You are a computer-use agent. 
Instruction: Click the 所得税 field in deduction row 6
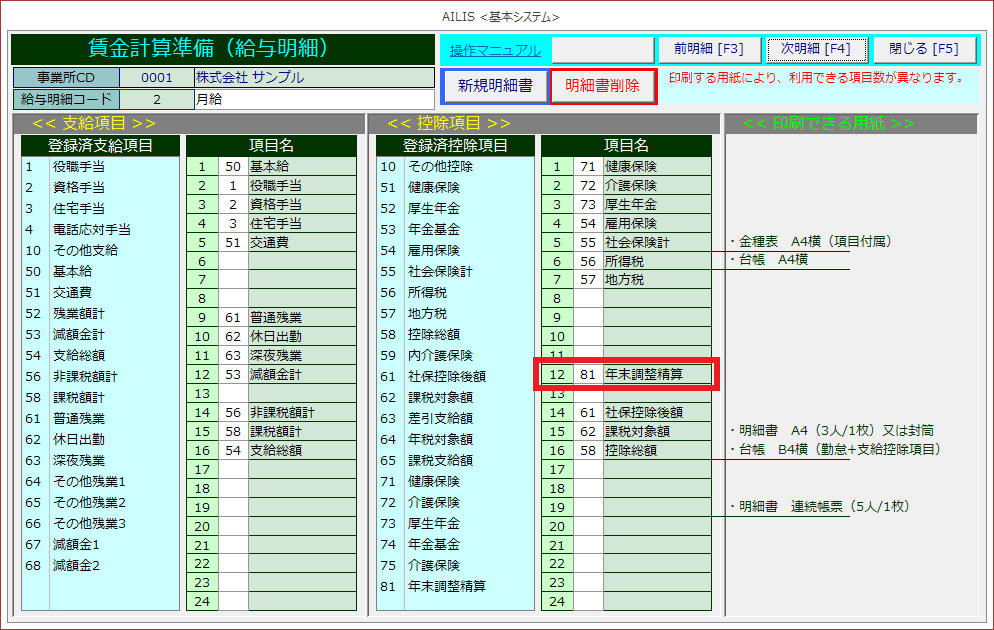pyautogui.click(x=656, y=261)
